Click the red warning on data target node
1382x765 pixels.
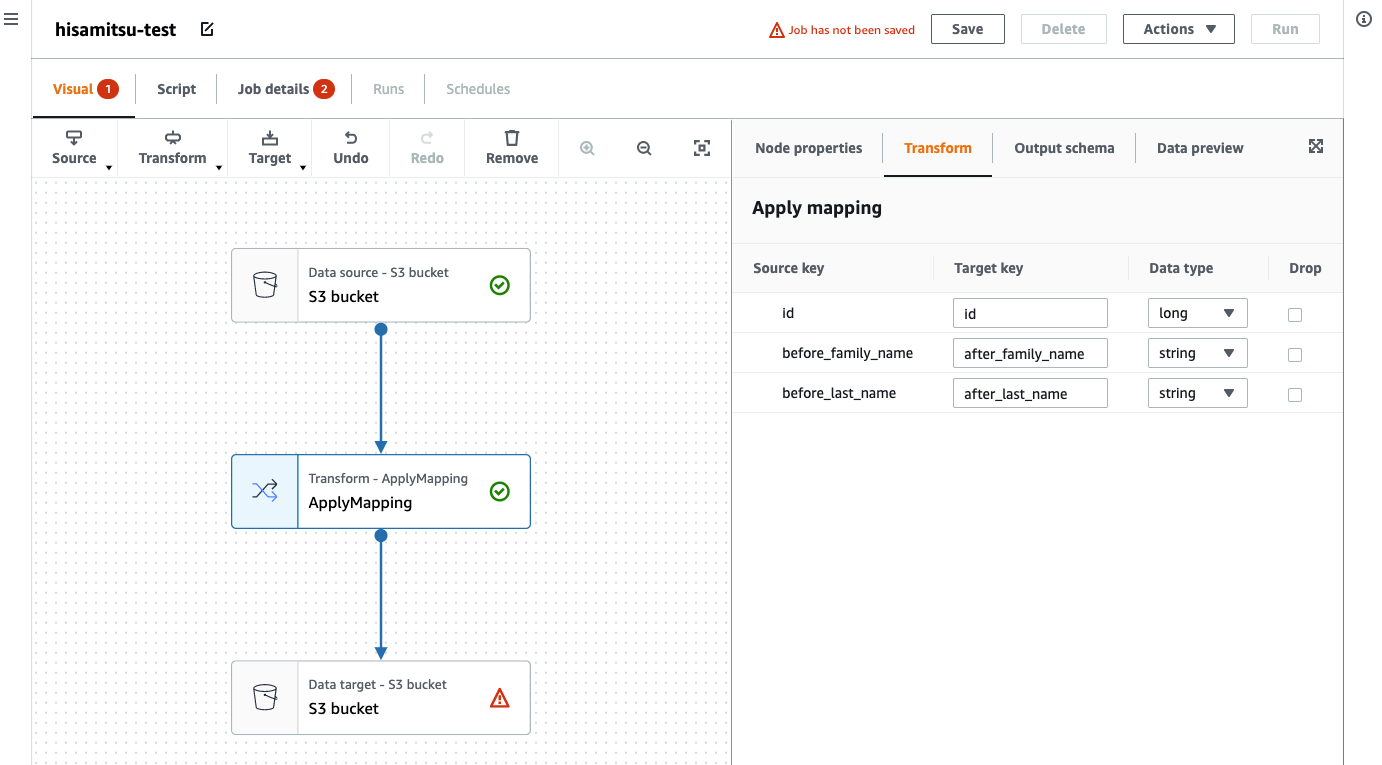tap(500, 698)
